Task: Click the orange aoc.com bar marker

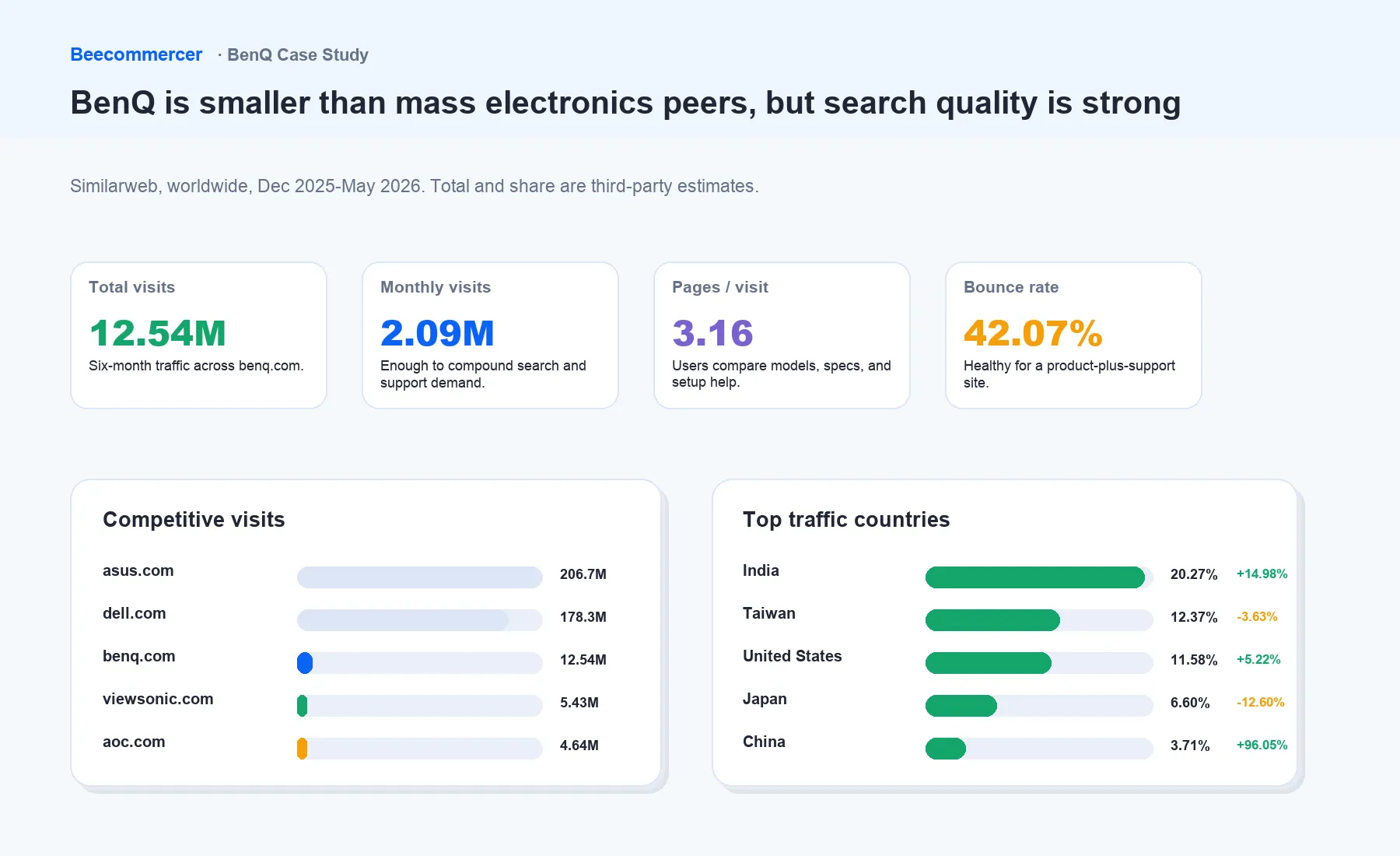Action: (303, 749)
